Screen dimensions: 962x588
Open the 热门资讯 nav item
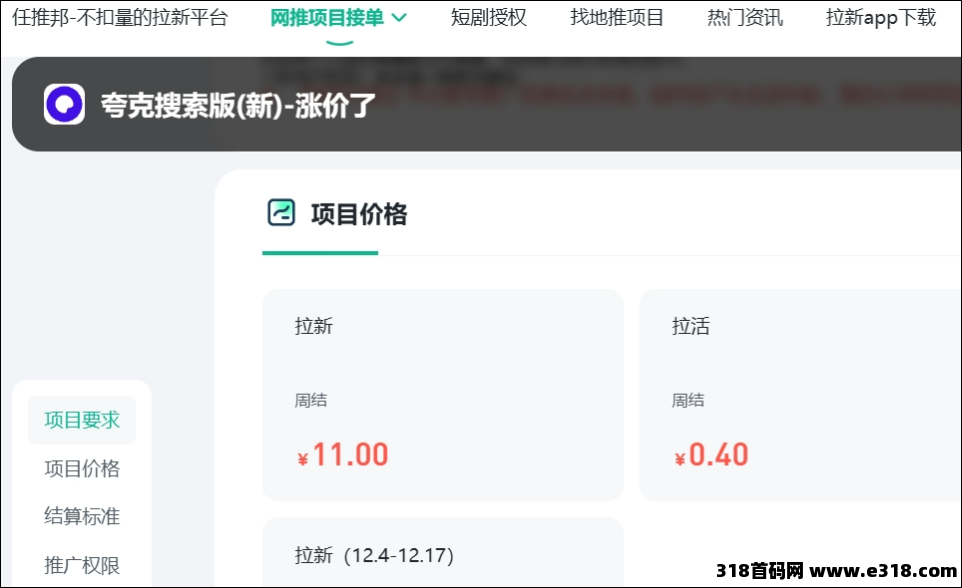click(745, 17)
